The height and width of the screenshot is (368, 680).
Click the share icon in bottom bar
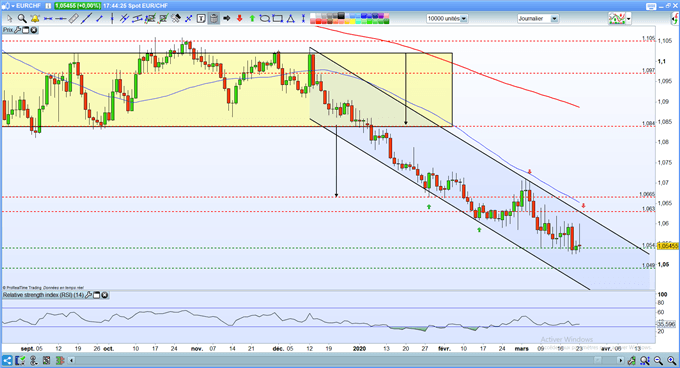(7, 361)
